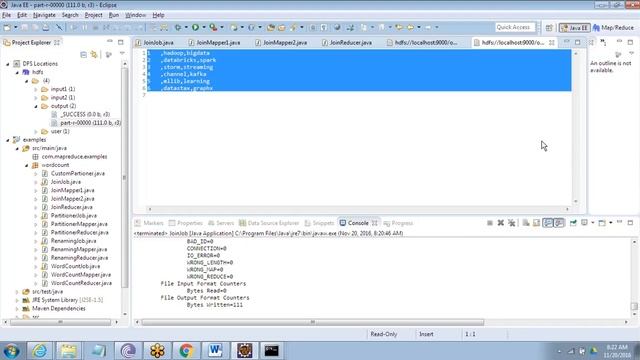
Task: Open the Markers view tab
Action: tap(149, 223)
